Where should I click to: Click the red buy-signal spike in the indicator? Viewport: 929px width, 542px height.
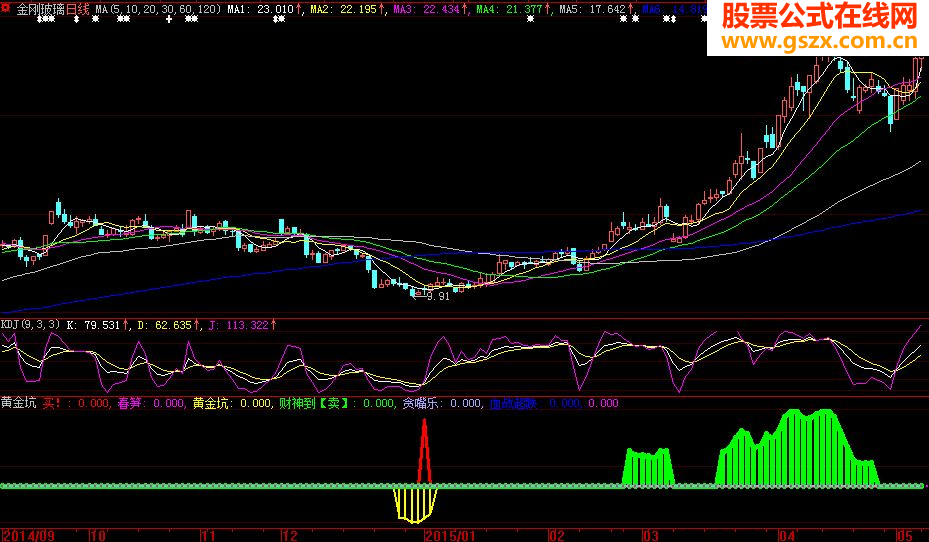pos(424,450)
